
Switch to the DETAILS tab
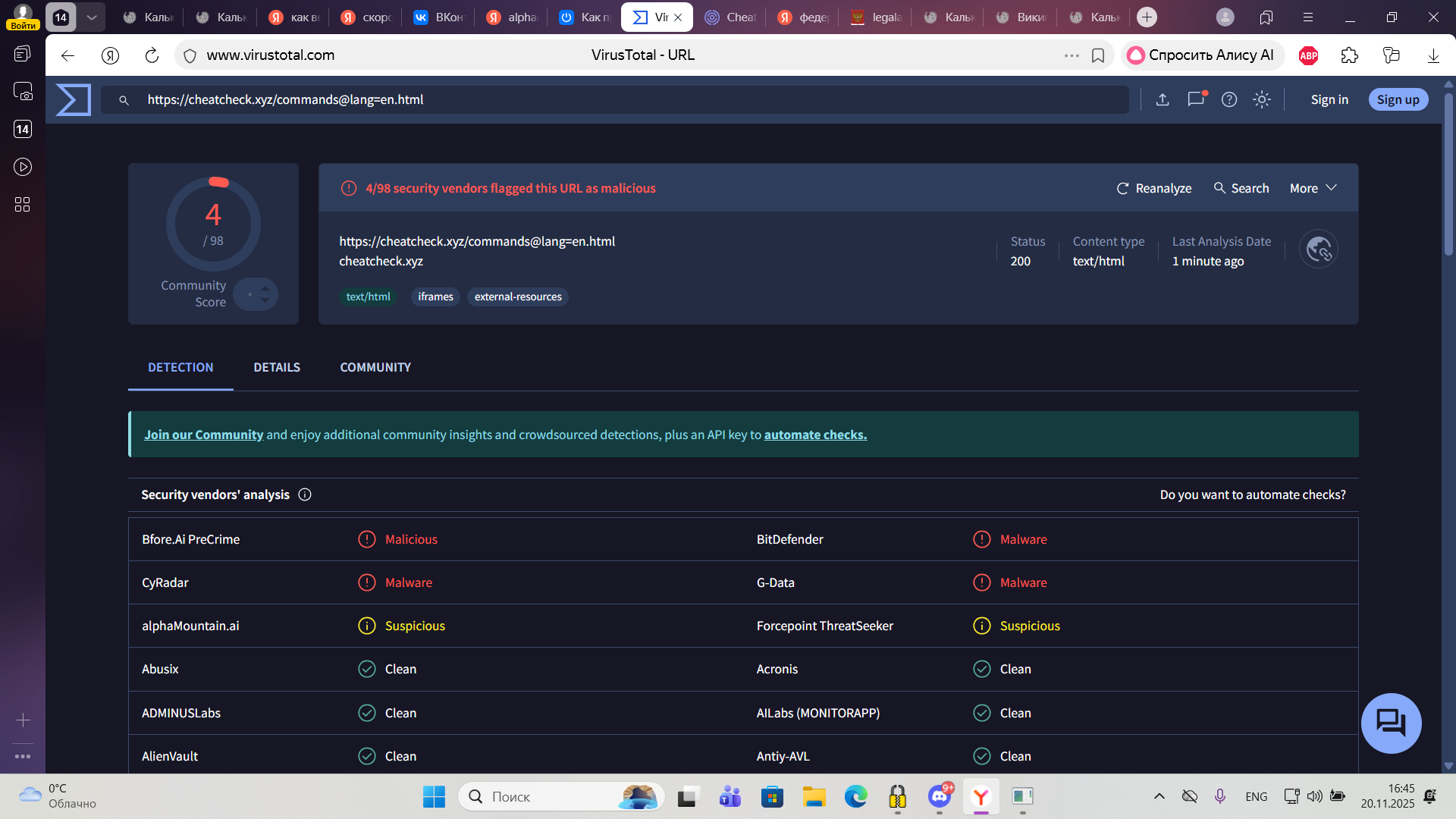(277, 367)
